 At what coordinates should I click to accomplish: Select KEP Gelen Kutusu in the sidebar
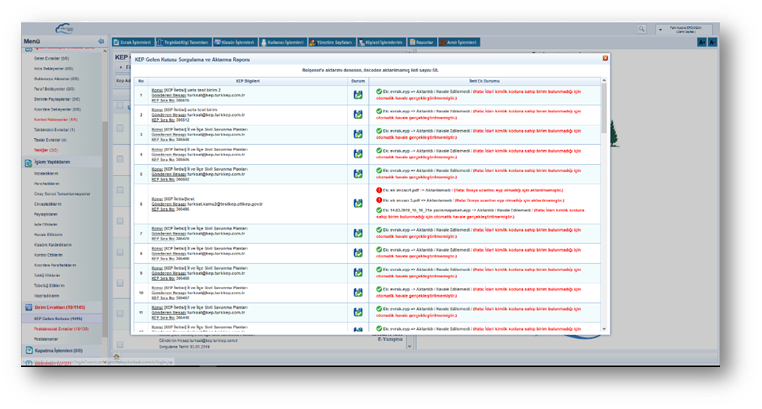[x=58, y=317]
